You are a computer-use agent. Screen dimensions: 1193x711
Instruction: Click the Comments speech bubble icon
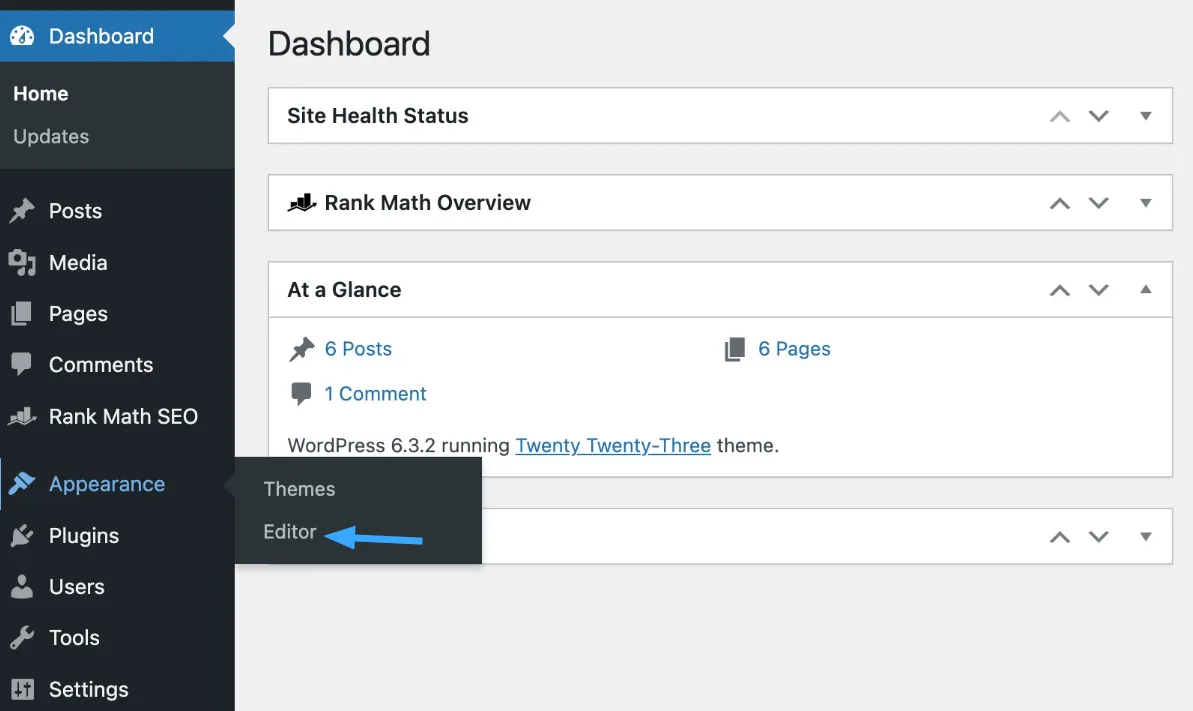click(21, 365)
